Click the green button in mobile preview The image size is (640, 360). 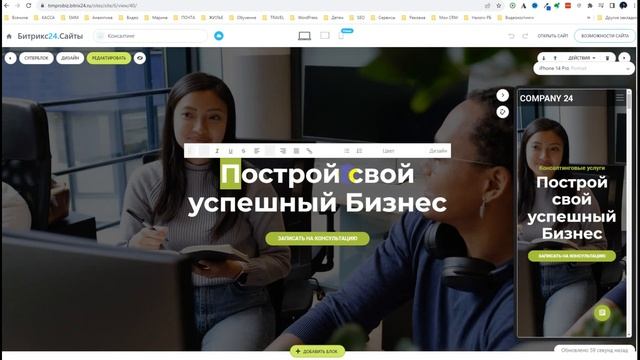(x=572, y=256)
